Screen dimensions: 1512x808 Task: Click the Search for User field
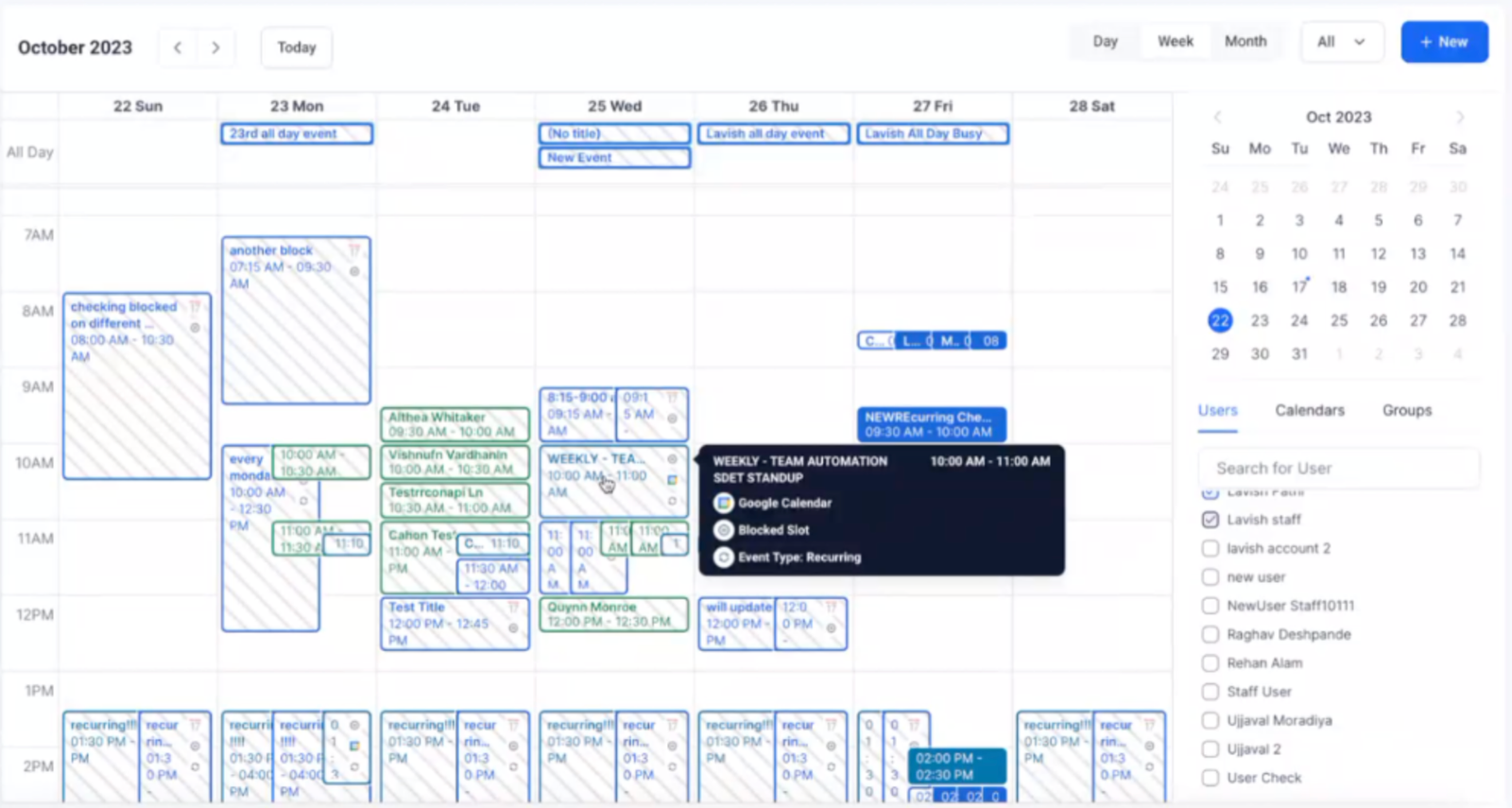tap(1337, 468)
